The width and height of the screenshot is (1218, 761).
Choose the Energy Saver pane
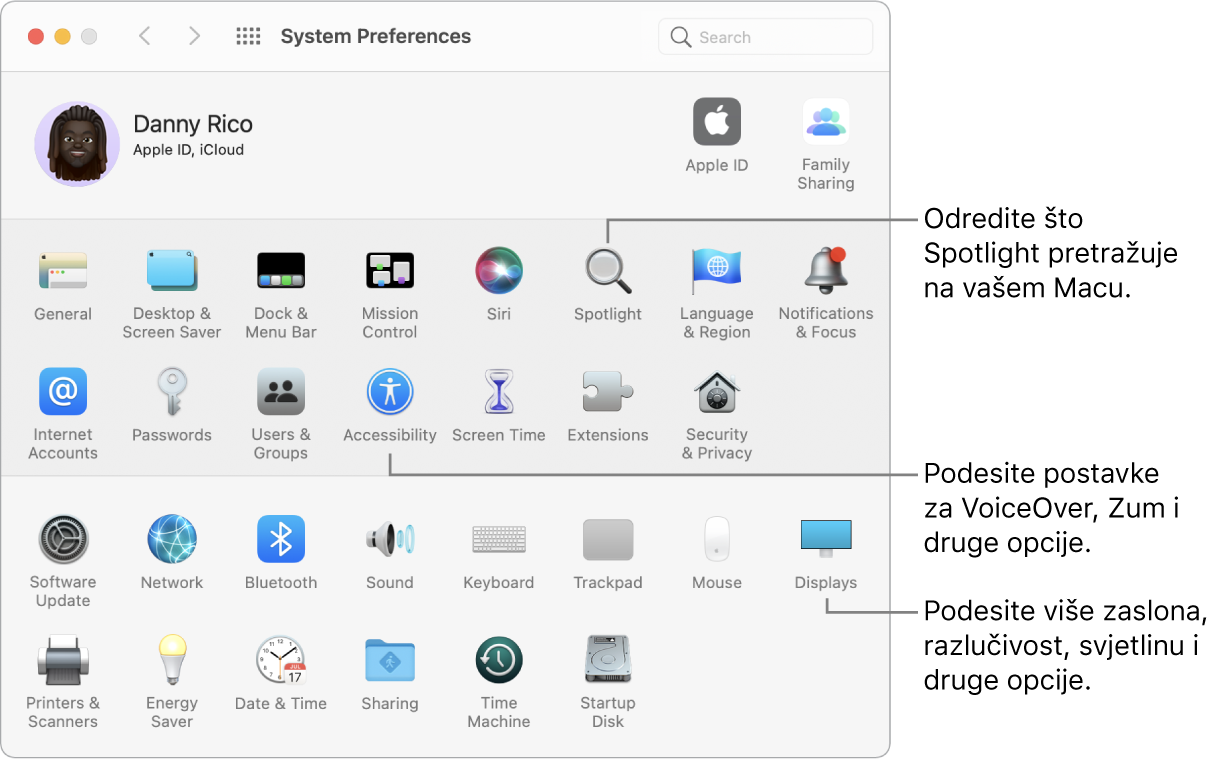tap(172, 661)
